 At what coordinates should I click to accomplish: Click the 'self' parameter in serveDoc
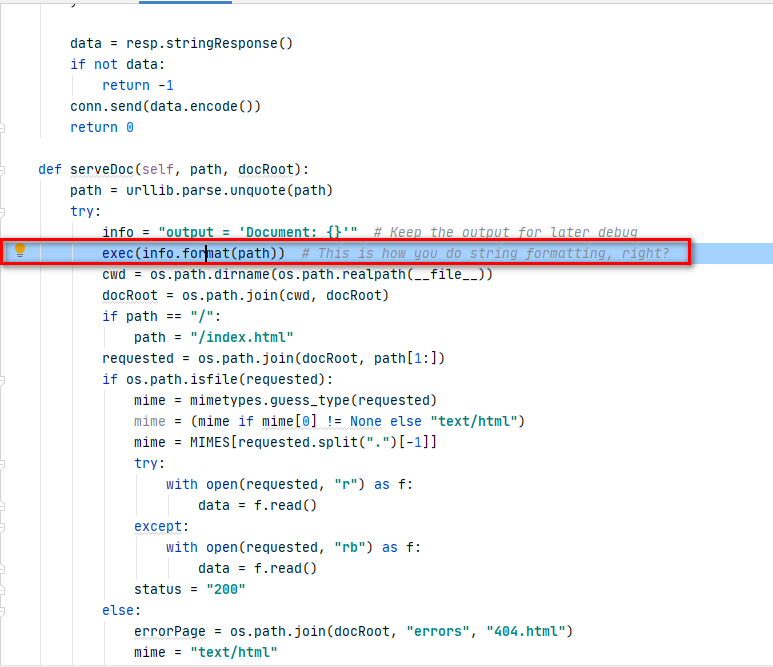[x=157, y=170]
